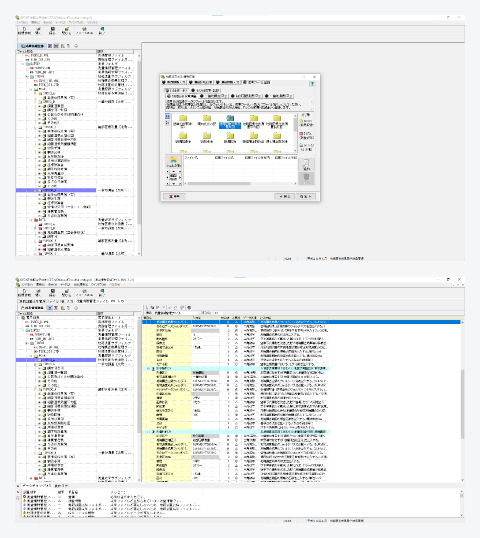Image resolution: width=480 pixels, height=538 pixels.
Task: Click the back button with left arrow in dialog
Action: (284, 197)
